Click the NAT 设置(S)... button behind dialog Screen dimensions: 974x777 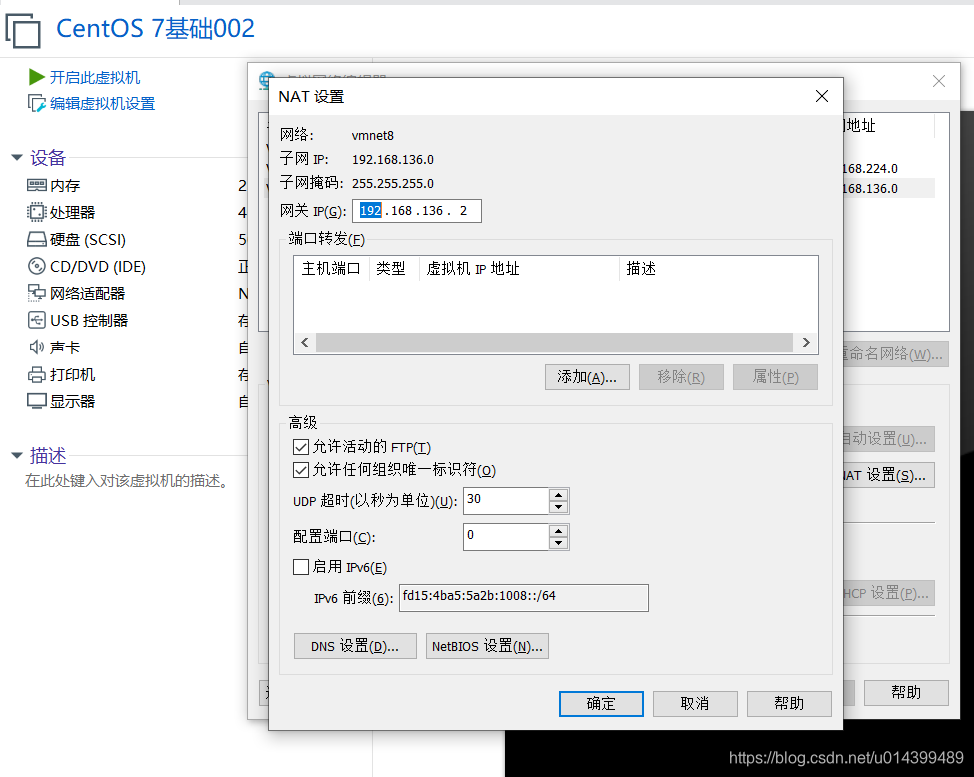(x=888, y=475)
